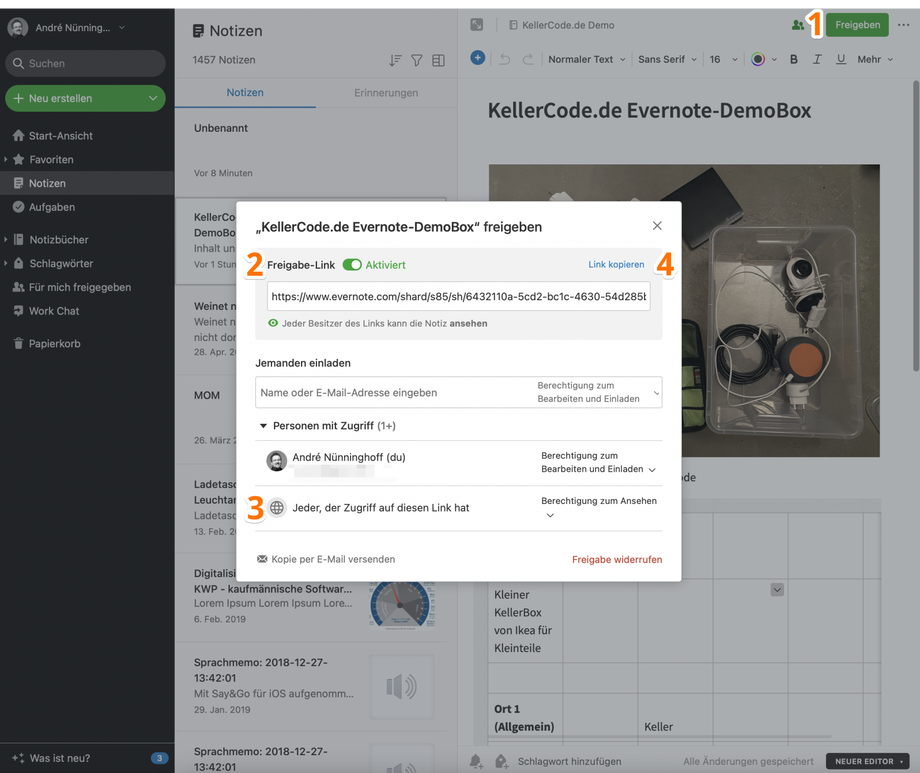The image size is (920, 773).
Task: Click the table cell dropdown arrow
Action: point(777,590)
